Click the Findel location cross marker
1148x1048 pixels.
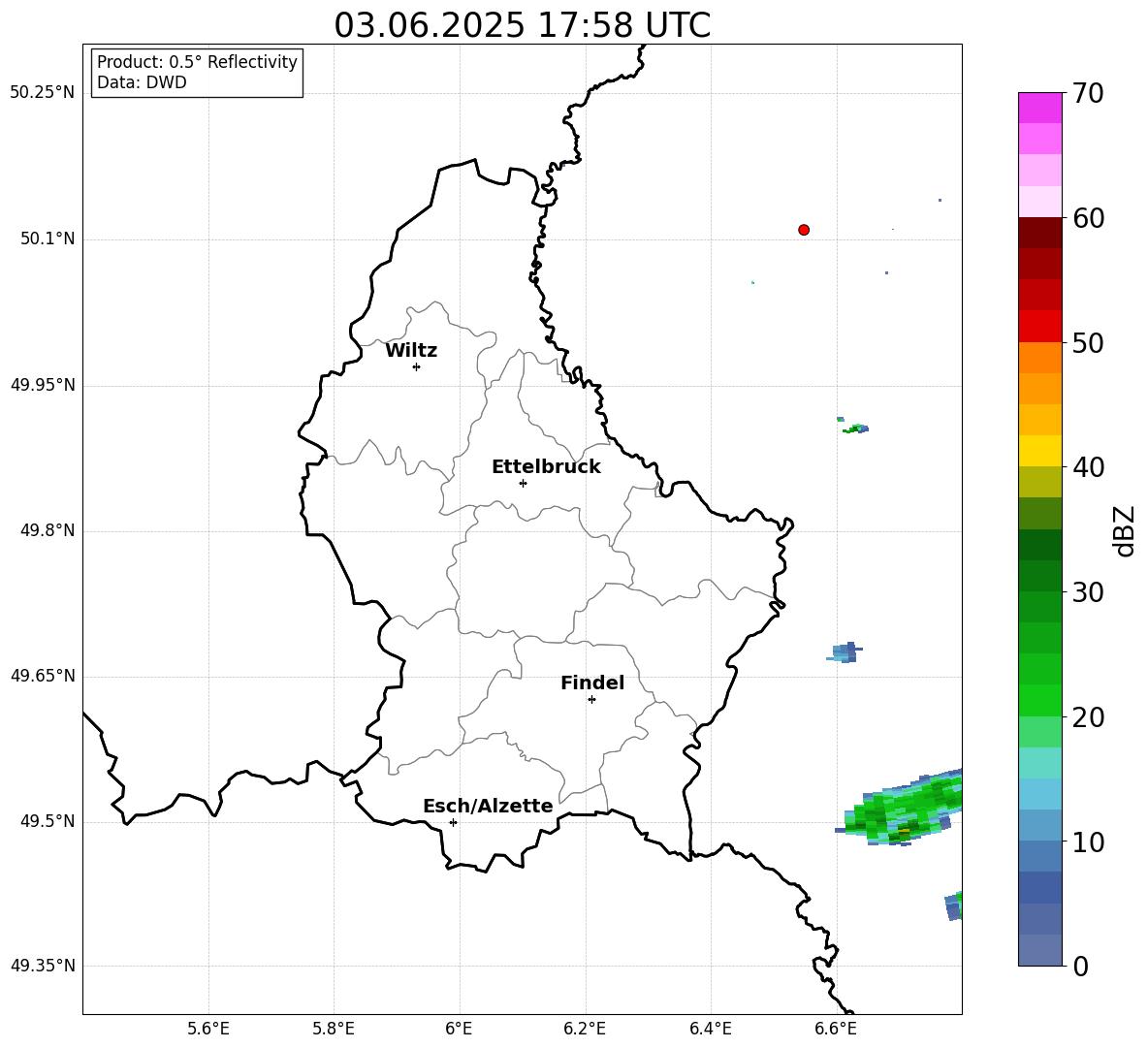[x=591, y=700]
